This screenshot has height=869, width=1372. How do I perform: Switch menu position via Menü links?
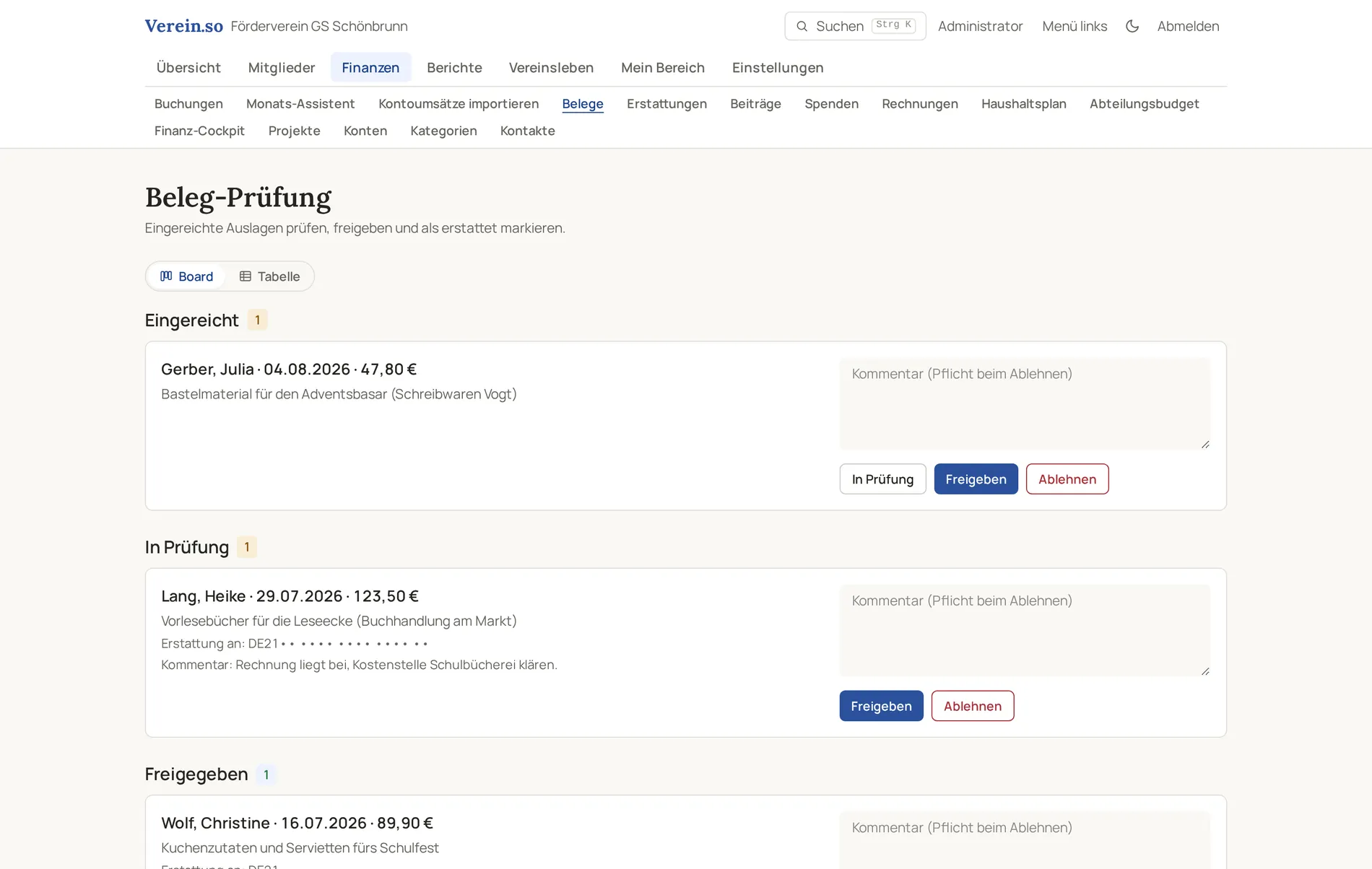1074,26
